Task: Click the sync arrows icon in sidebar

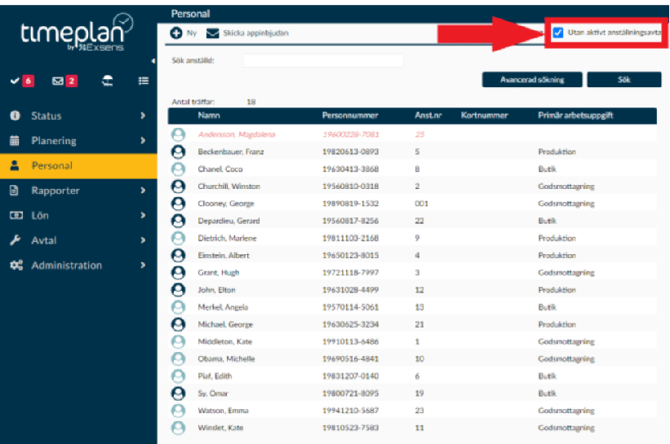Action: coord(105,80)
